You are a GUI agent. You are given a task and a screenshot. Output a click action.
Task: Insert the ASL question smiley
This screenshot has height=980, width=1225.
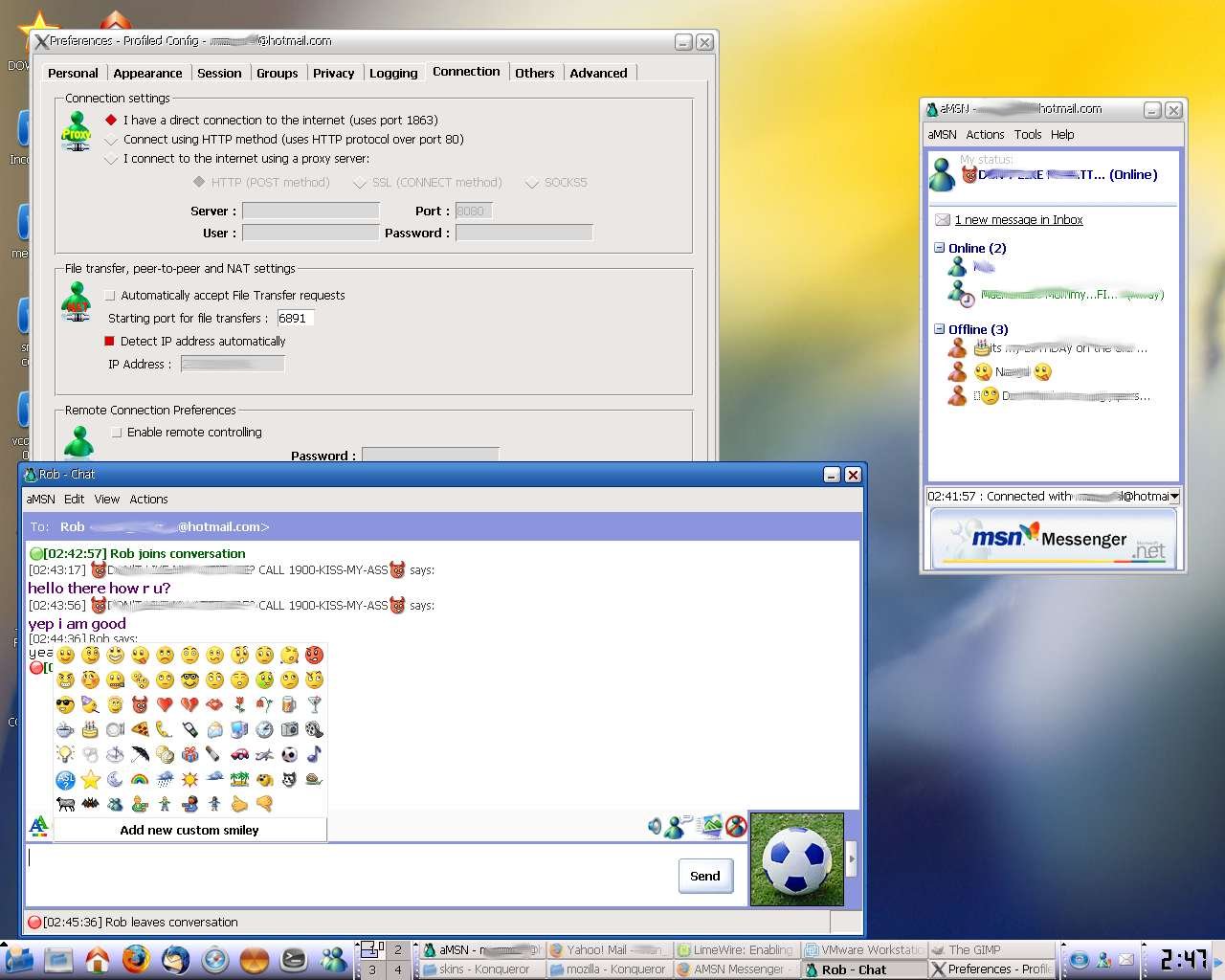point(65,780)
